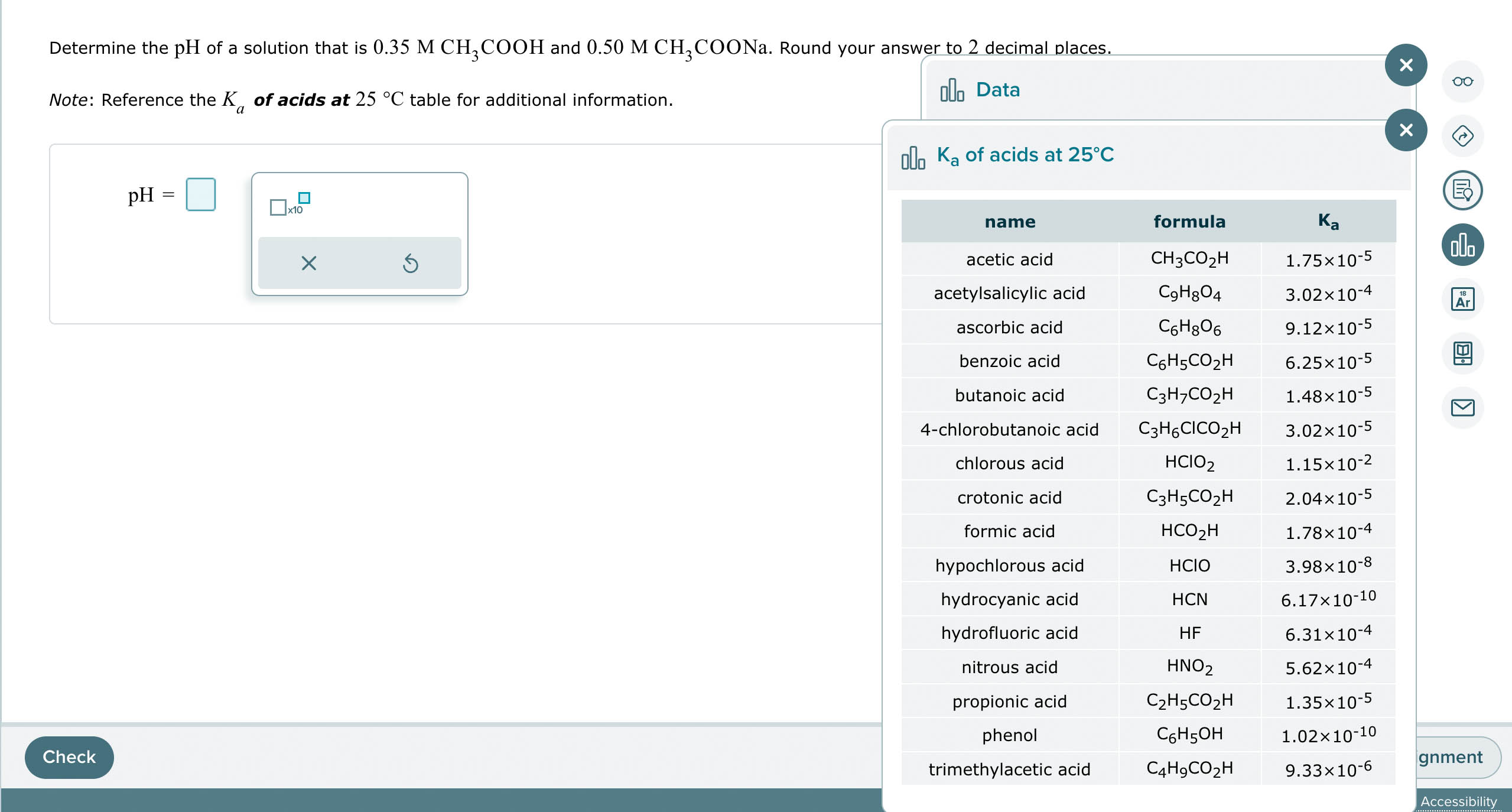Screen dimensions: 1512x812
Task: Close the Data panel
Action: pyautogui.click(x=1405, y=65)
